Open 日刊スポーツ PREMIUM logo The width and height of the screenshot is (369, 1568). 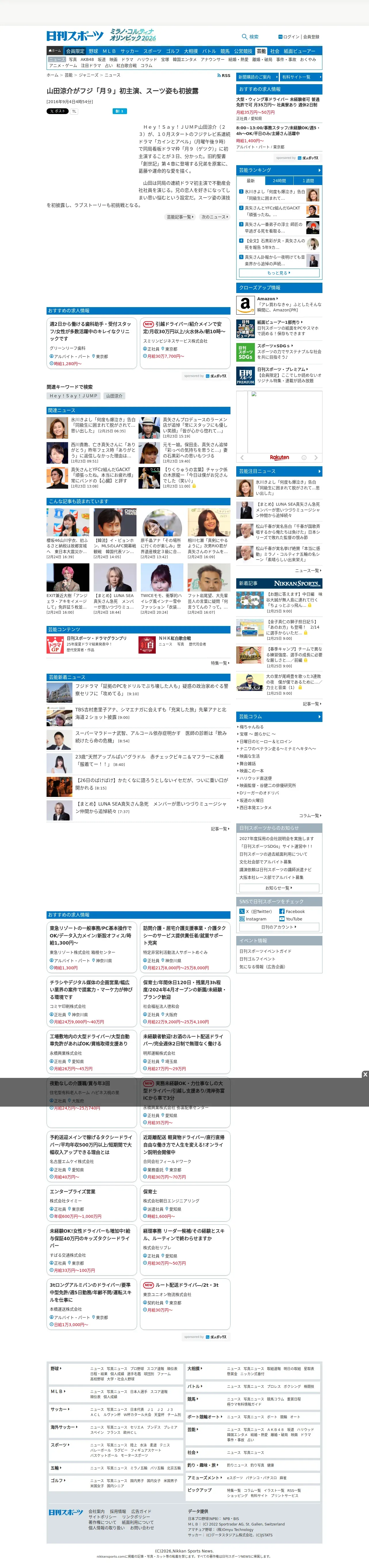point(245,375)
